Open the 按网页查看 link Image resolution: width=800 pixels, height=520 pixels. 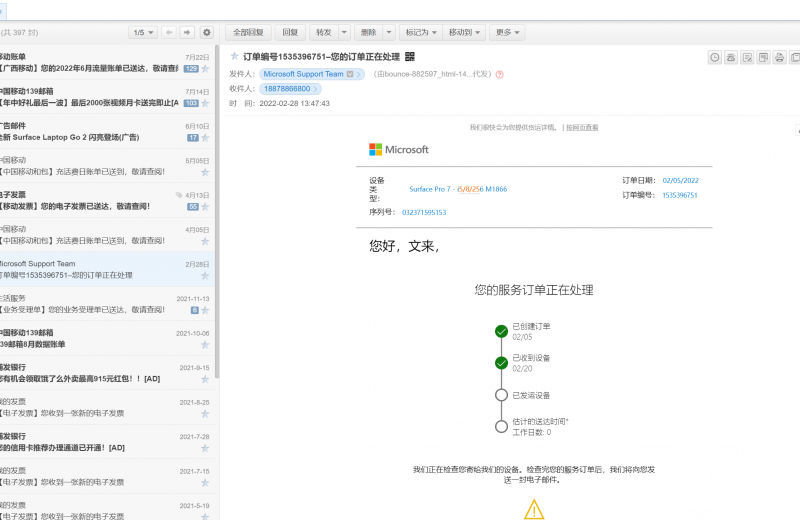tap(582, 128)
